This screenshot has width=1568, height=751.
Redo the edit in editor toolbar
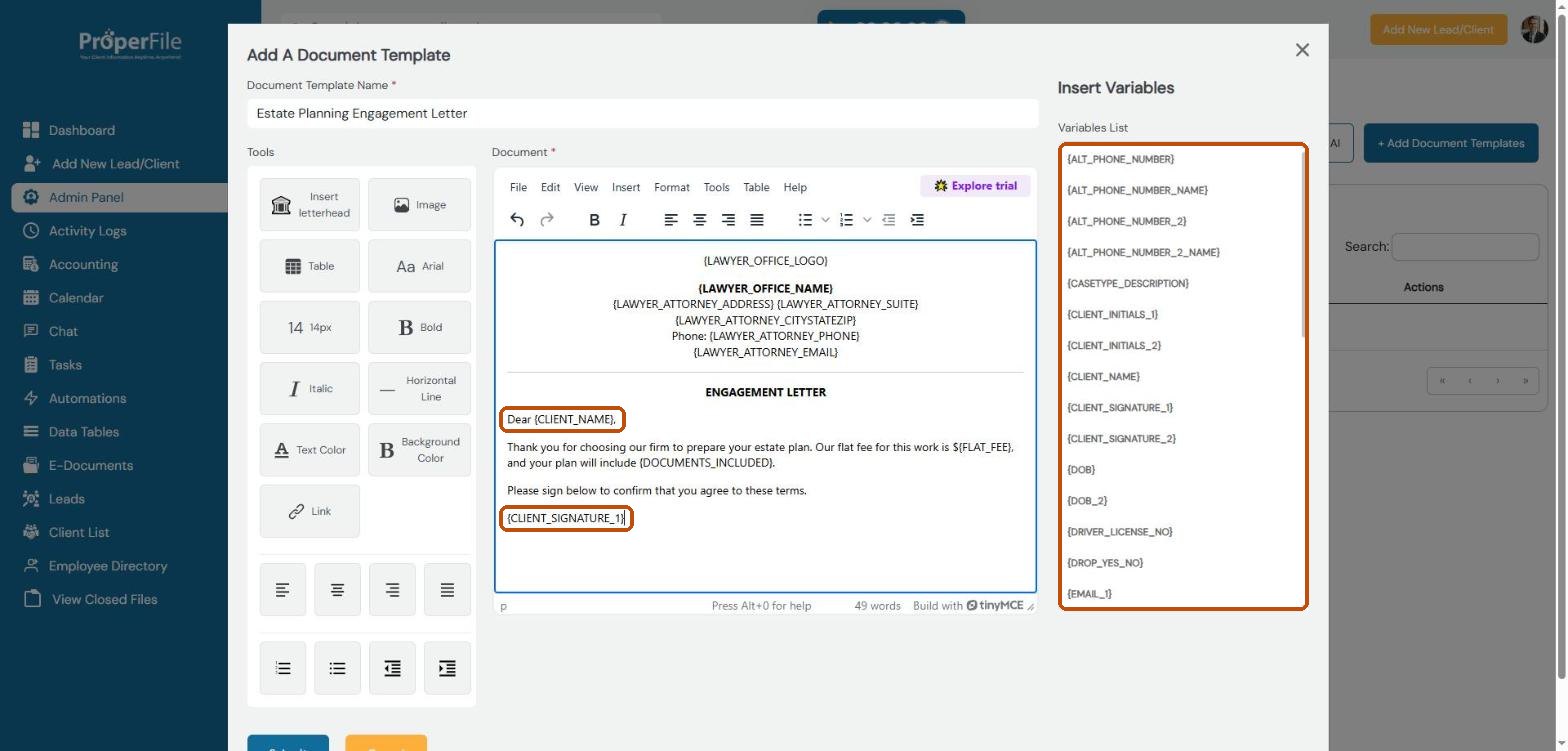(547, 220)
